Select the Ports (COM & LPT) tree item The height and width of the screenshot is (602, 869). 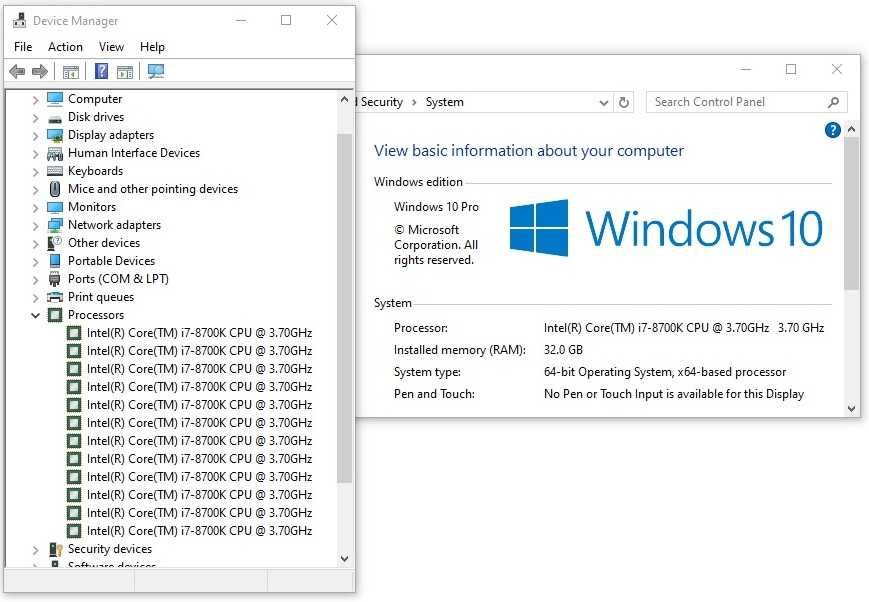[118, 279]
